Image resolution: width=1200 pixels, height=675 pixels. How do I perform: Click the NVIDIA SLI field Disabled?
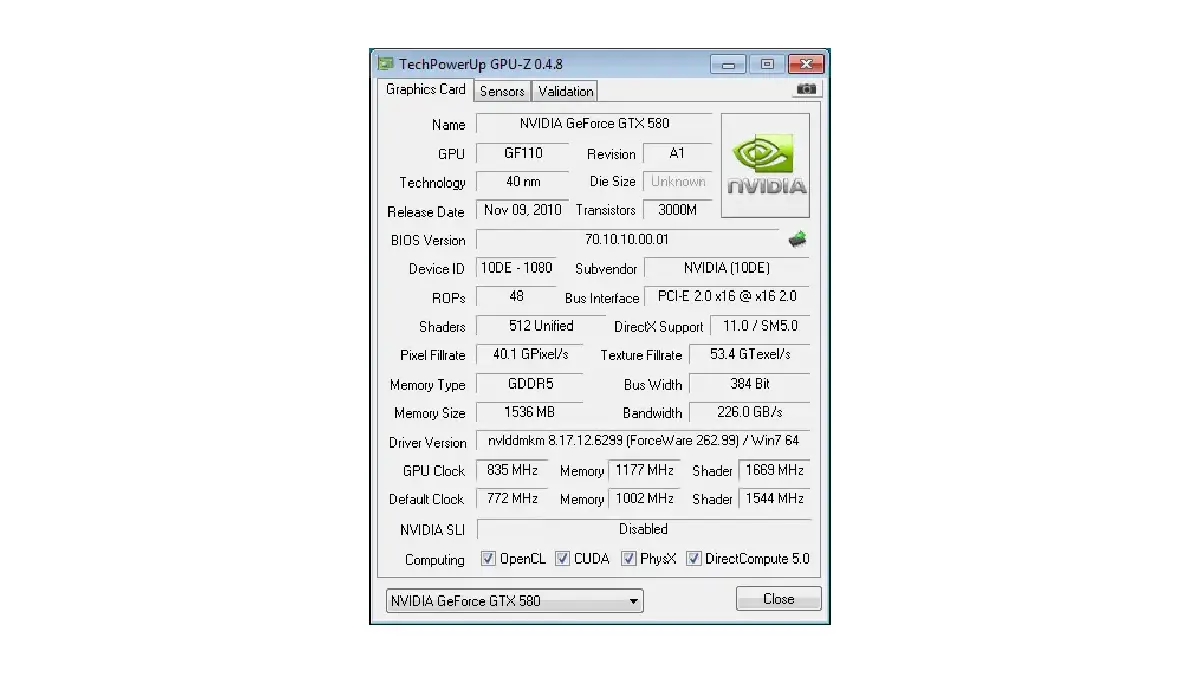pos(643,529)
